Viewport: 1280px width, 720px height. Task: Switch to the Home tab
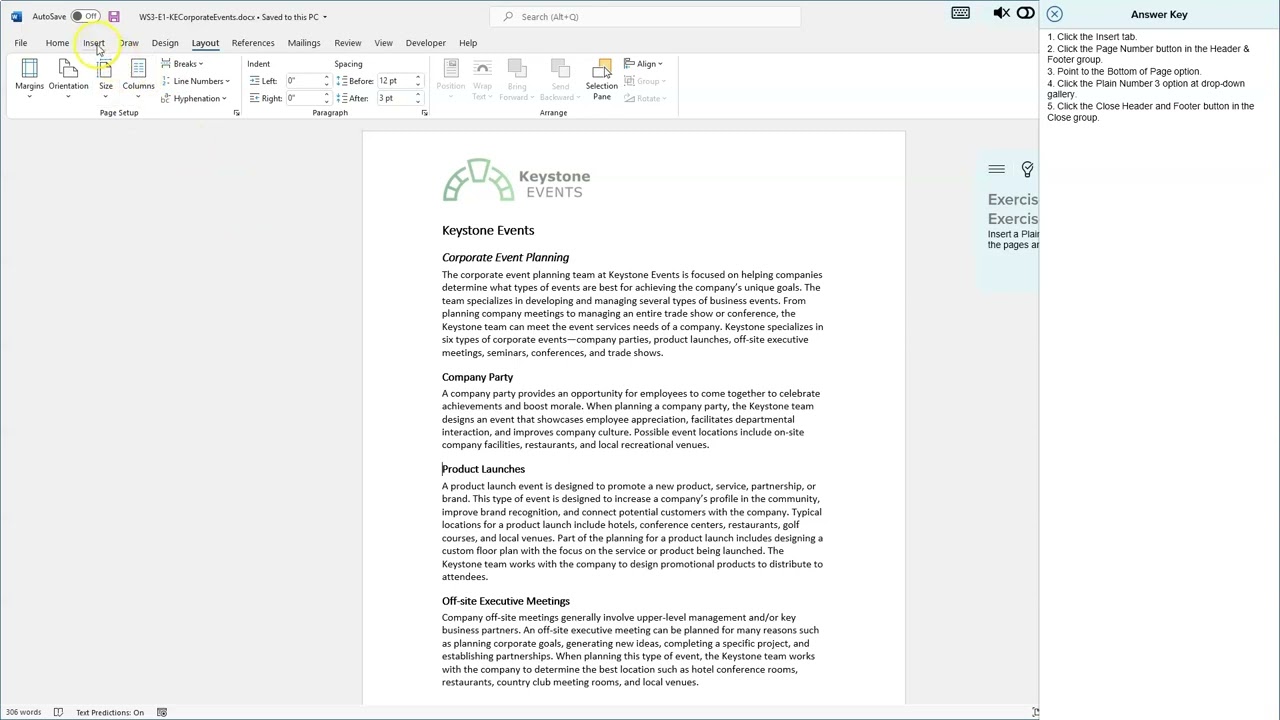click(57, 43)
